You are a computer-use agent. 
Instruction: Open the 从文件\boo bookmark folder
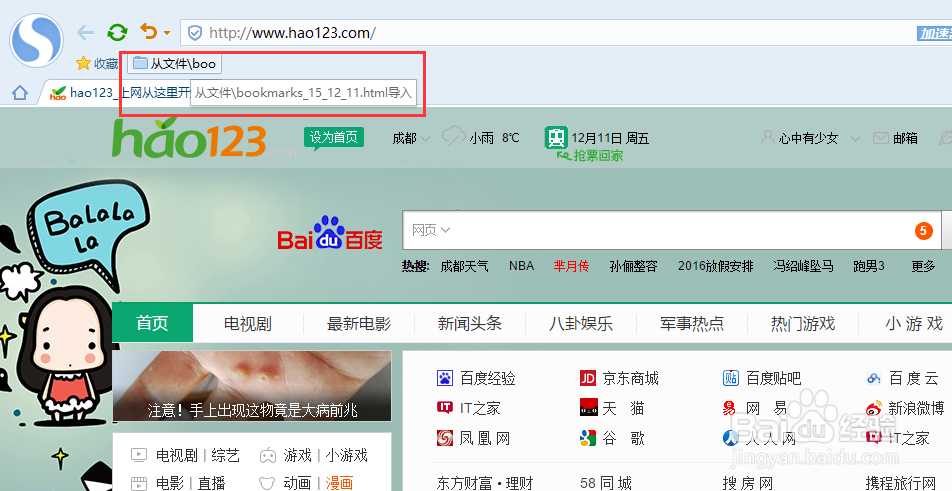click(174, 63)
